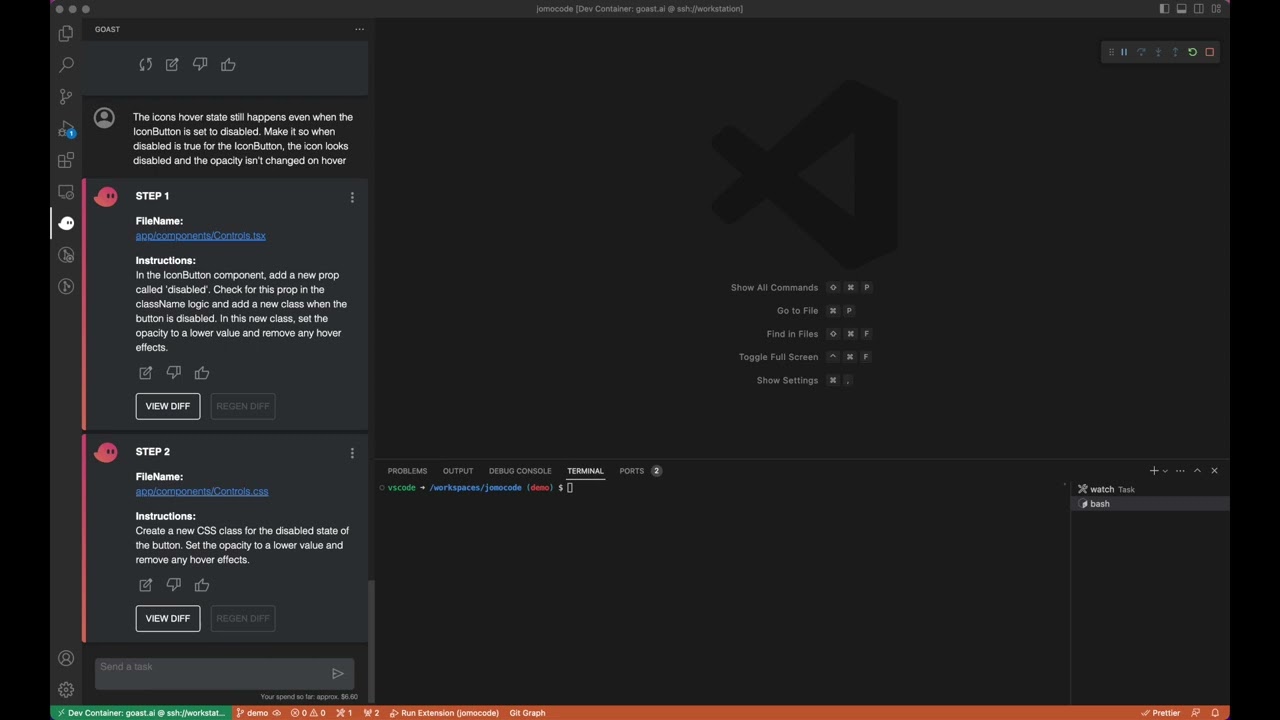The height and width of the screenshot is (720, 1280).
Task: Toggle the bottom panel layout
Action: click(1181, 9)
